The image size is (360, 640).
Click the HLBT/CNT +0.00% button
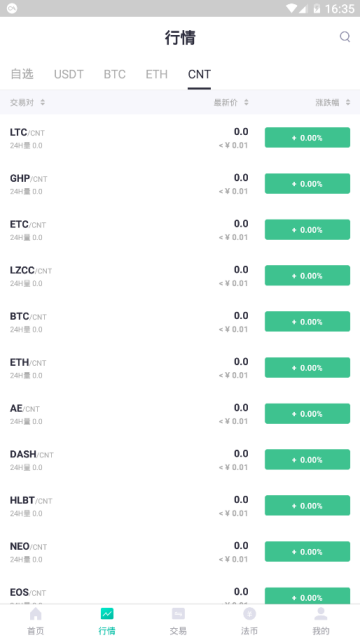coord(307,506)
